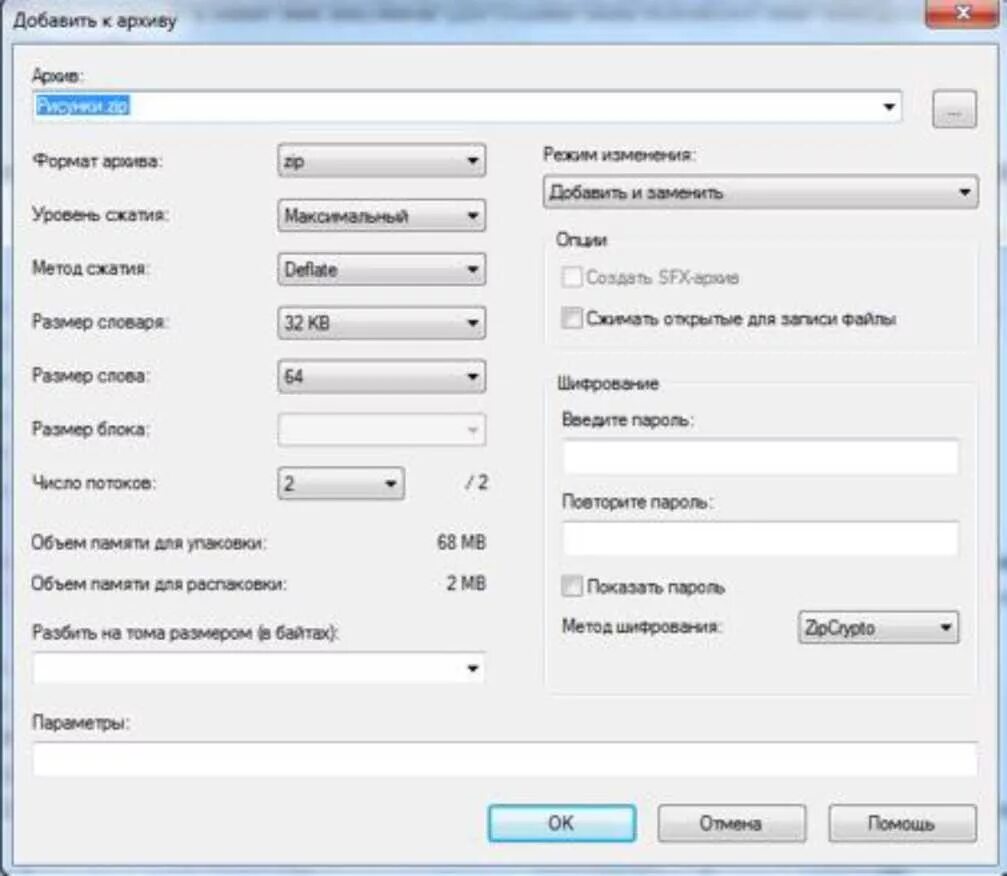Click the Шифрование group label
The image size is (1007, 876).
point(608,383)
